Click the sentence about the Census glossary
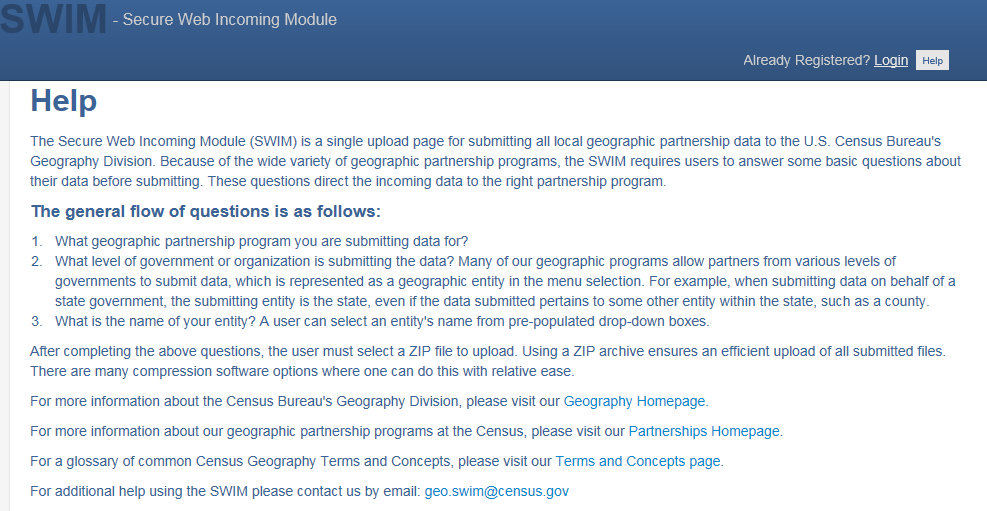The height and width of the screenshot is (511, 987). coord(290,461)
